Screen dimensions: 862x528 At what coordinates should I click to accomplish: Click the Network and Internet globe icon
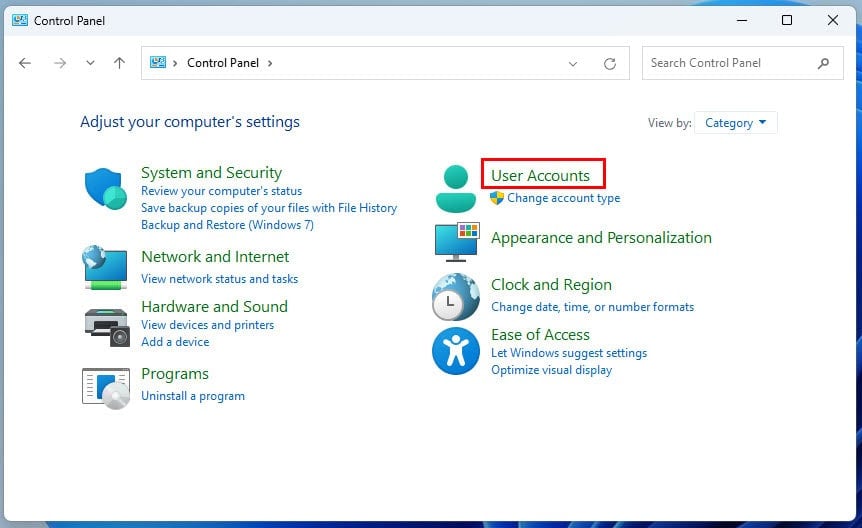105,267
